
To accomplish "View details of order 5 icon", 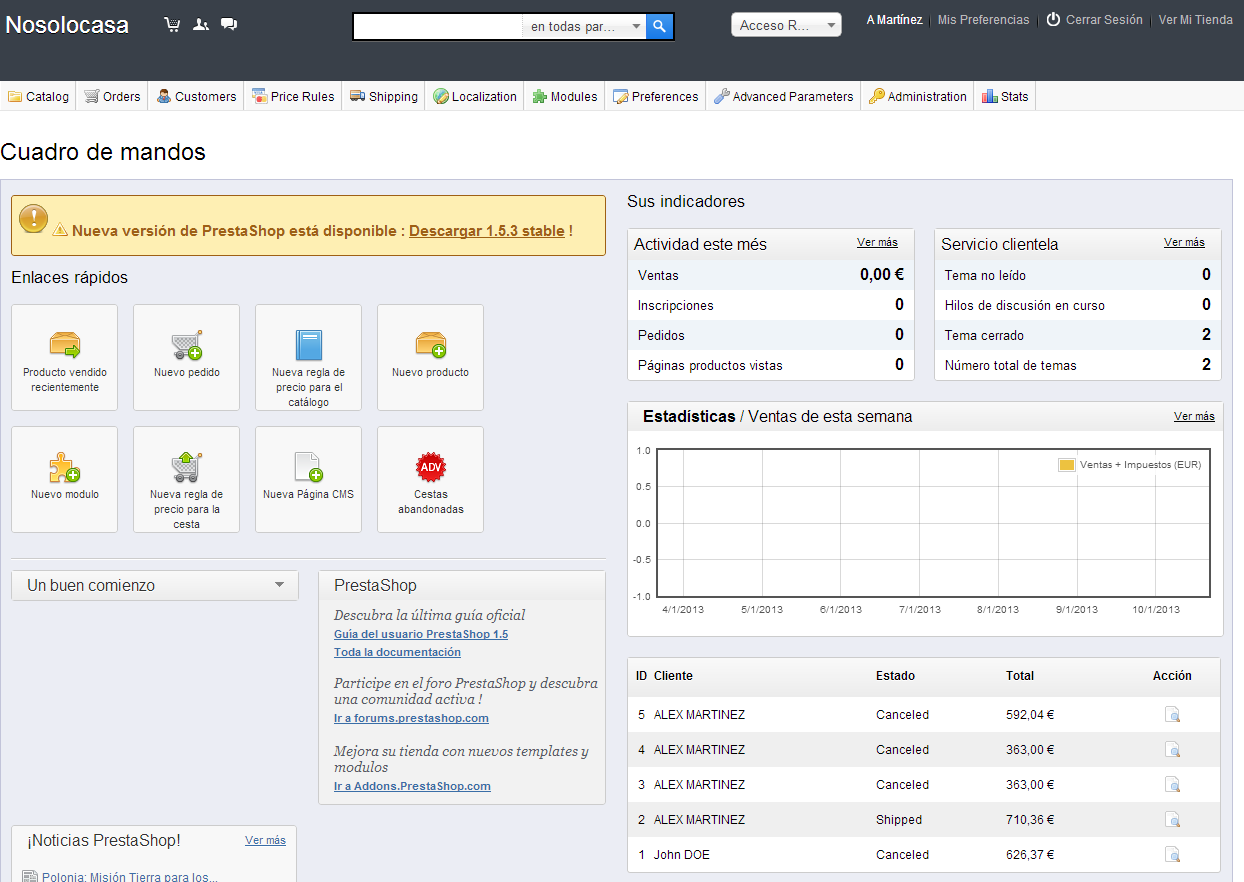I will pyautogui.click(x=1173, y=715).
